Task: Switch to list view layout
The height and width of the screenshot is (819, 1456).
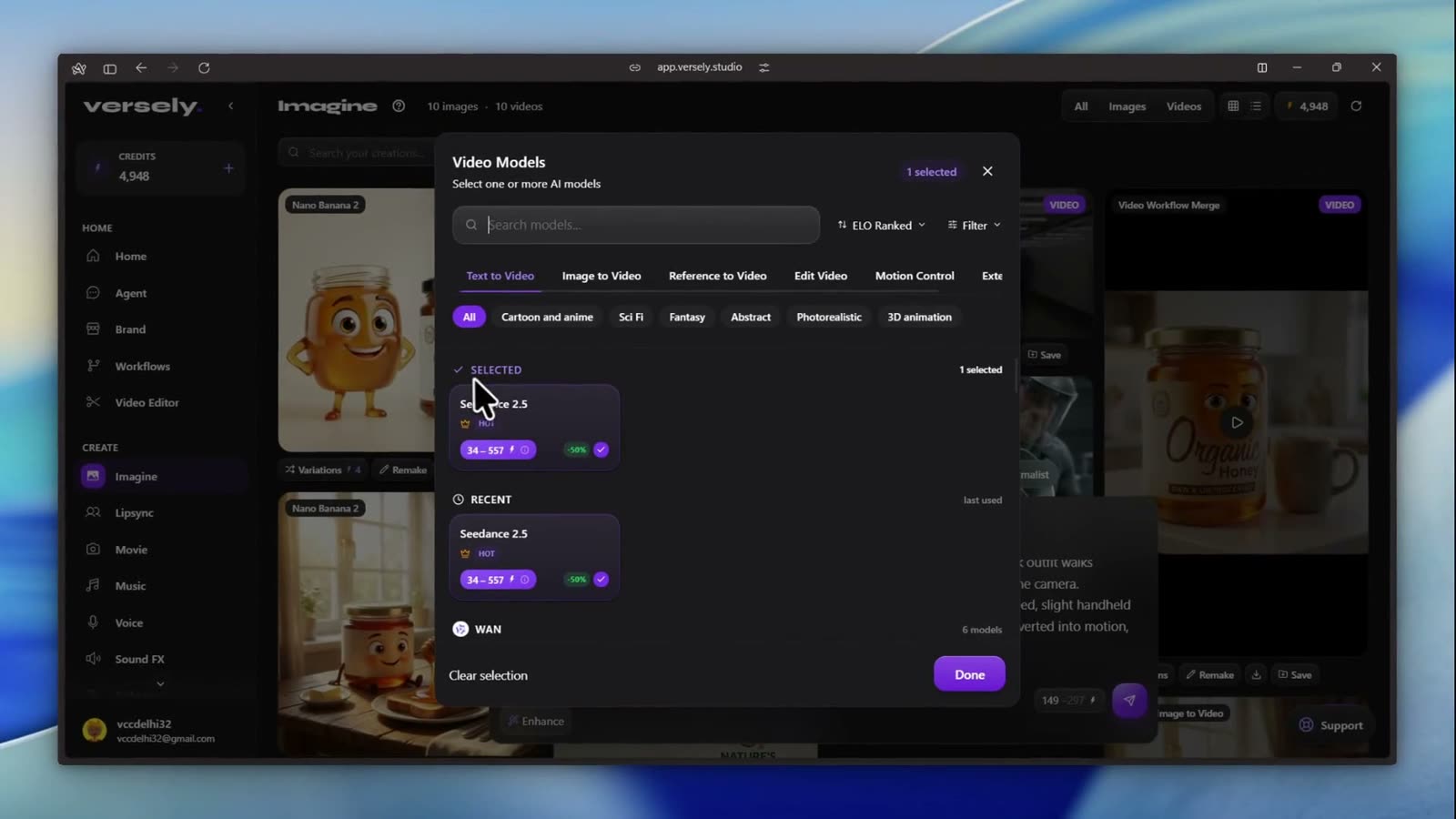Action: pyautogui.click(x=1256, y=106)
